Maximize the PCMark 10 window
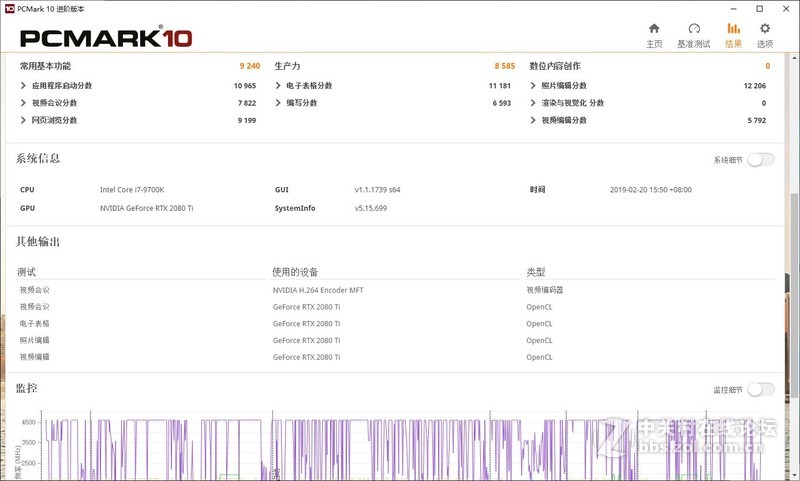This screenshot has height=481, width=800. point(760,9)
